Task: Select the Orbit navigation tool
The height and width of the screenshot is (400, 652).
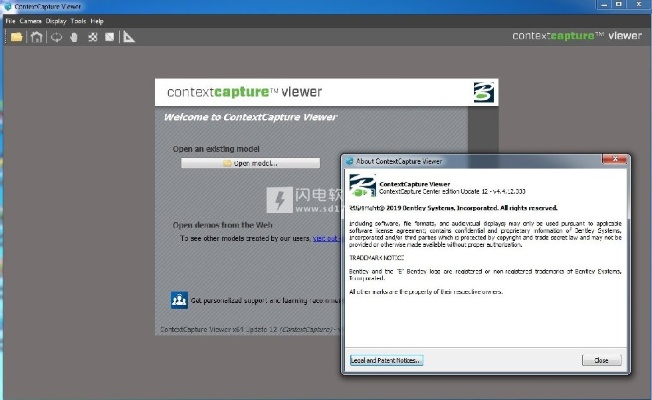Action: click(55, 38)
